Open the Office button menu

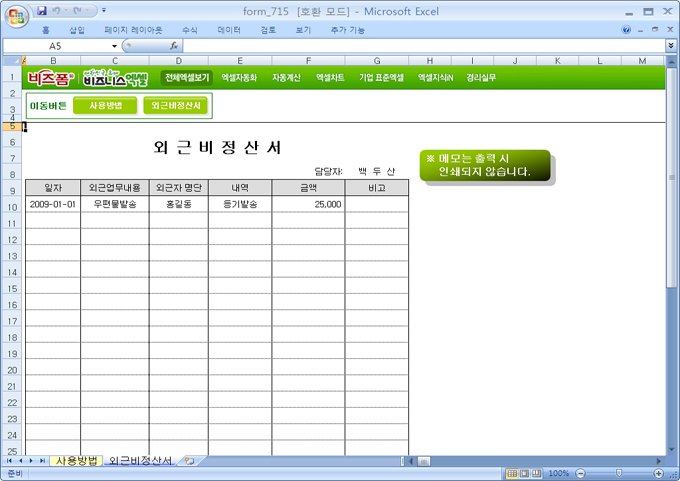16,16
